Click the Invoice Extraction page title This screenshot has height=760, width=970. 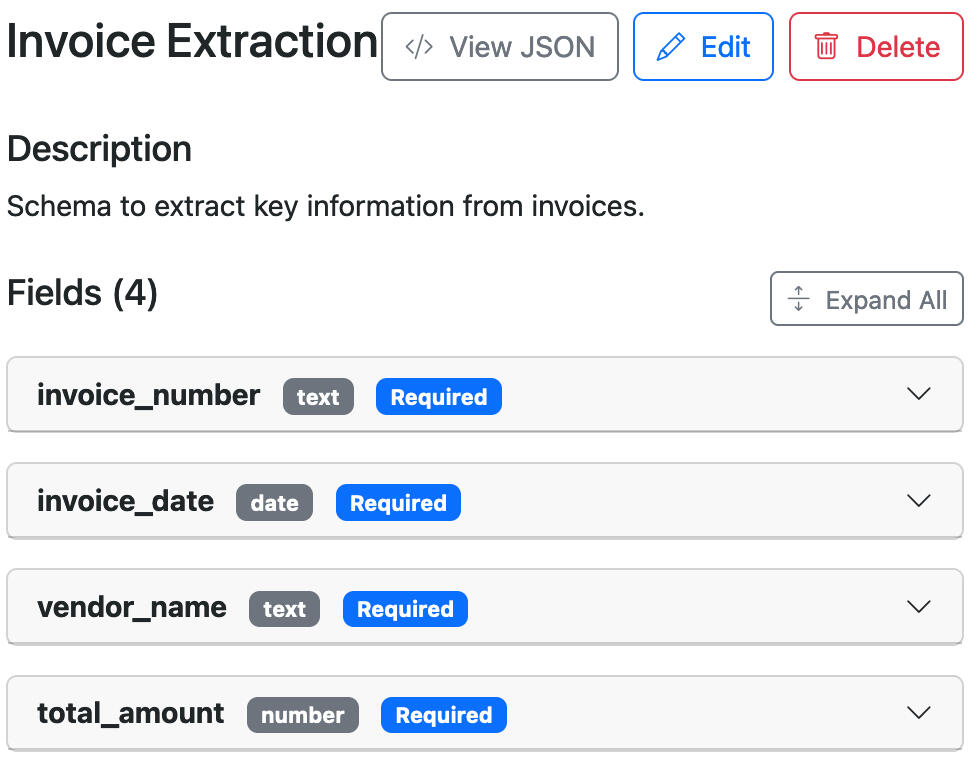[x=192, y=43]
